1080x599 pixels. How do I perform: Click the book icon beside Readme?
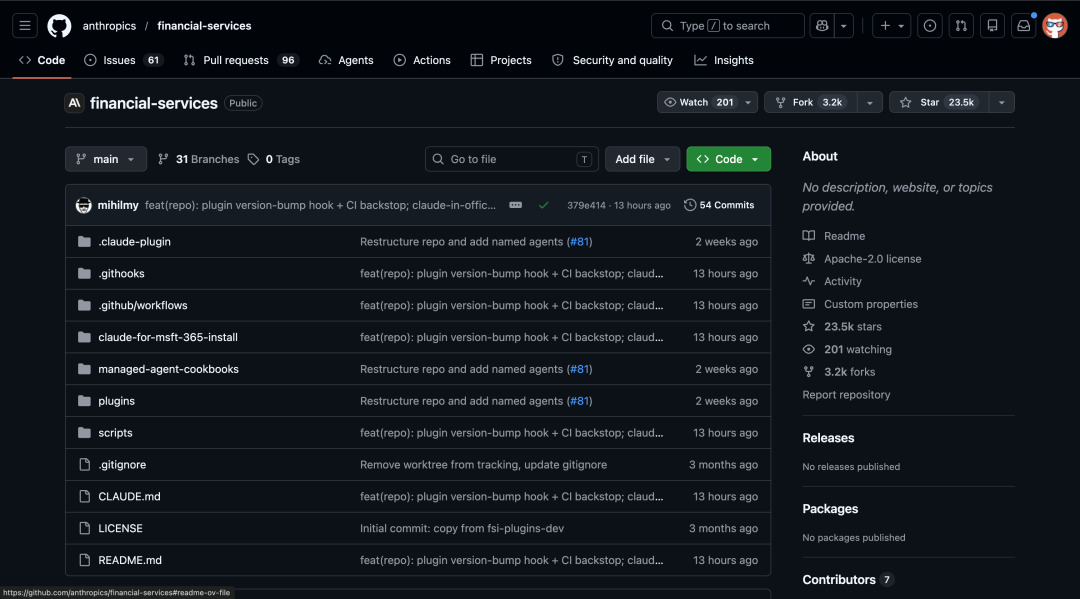coord(809,235)
